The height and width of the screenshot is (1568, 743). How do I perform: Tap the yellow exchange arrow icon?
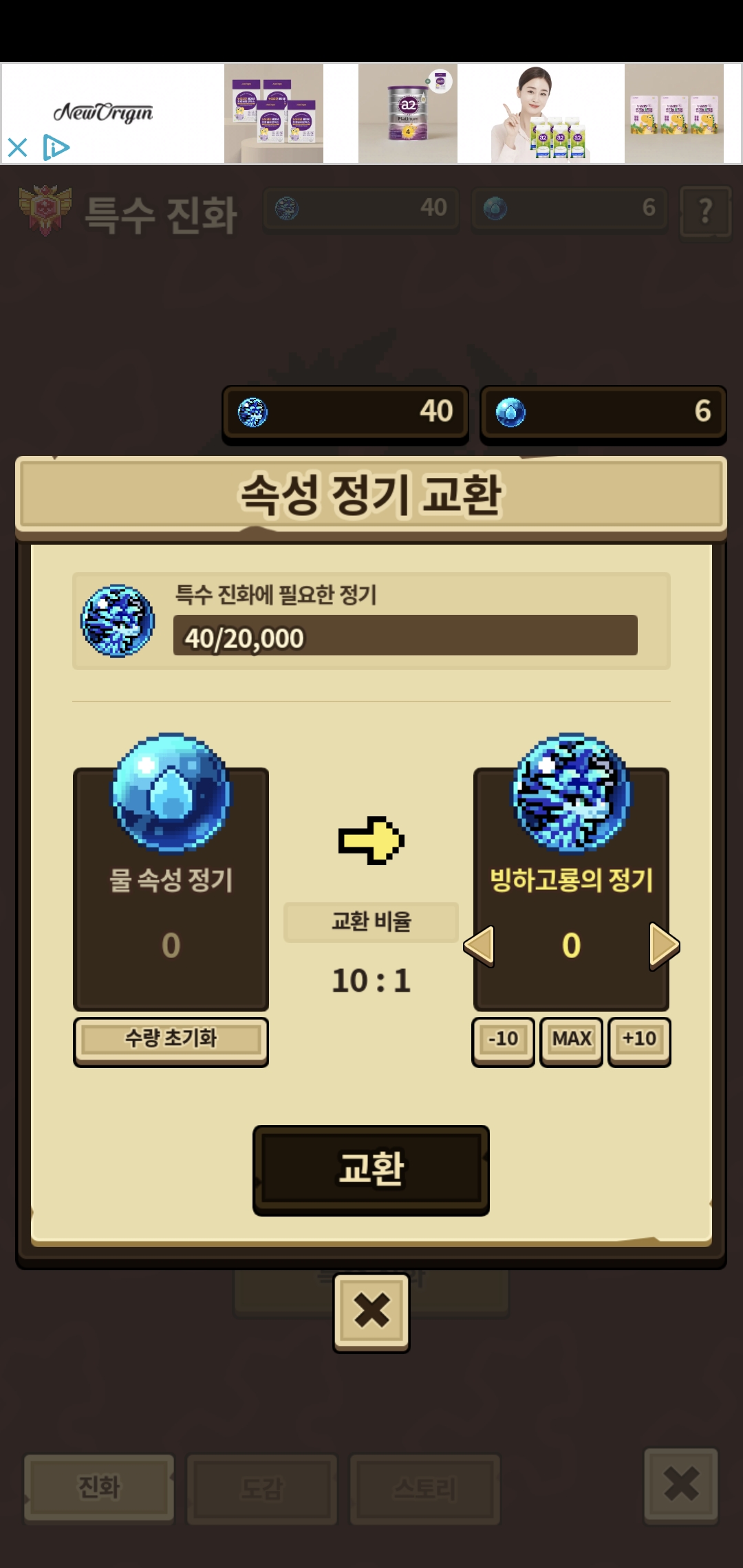pos(371,840)
